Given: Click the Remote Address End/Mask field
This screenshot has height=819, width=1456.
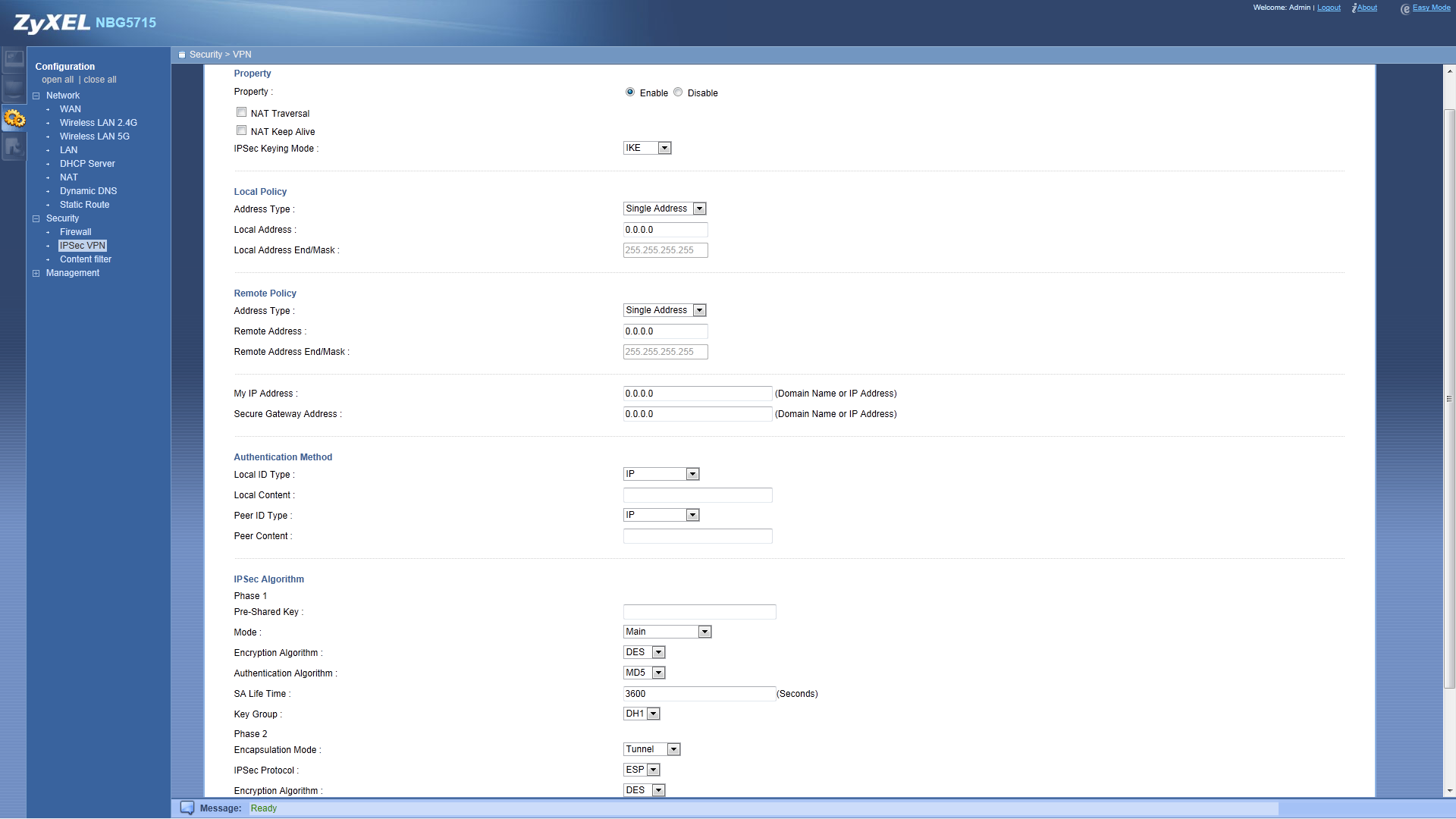Looking at the screenshot, I should click(x=665, y=352).
